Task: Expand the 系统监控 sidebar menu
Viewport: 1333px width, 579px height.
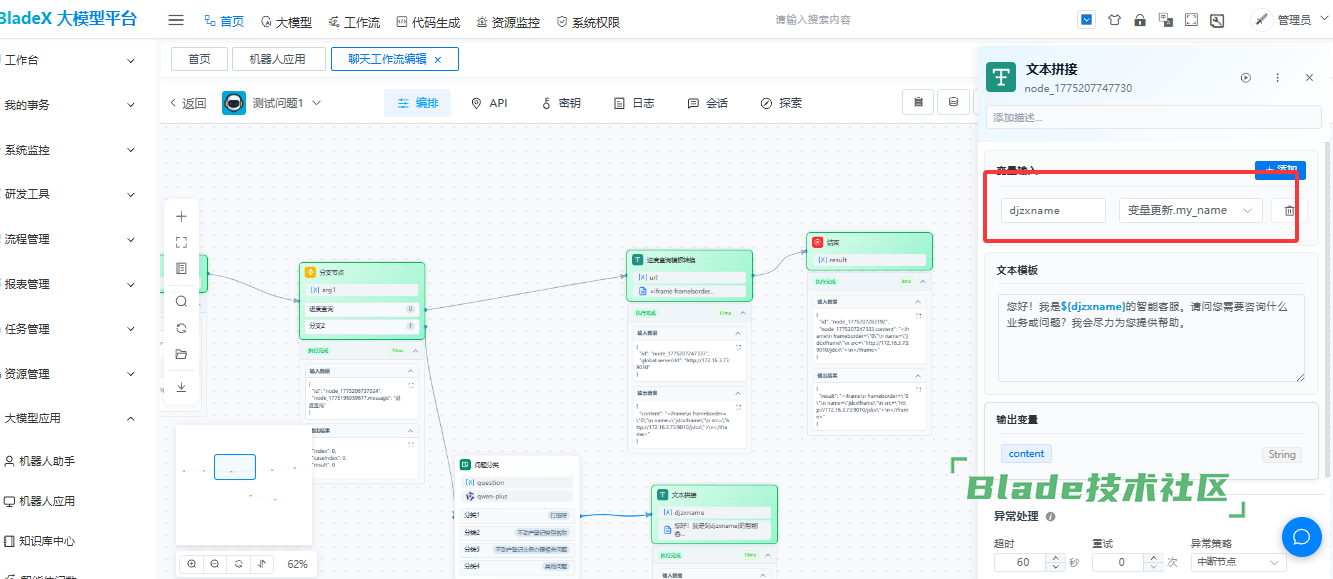Action: [70, 150]
